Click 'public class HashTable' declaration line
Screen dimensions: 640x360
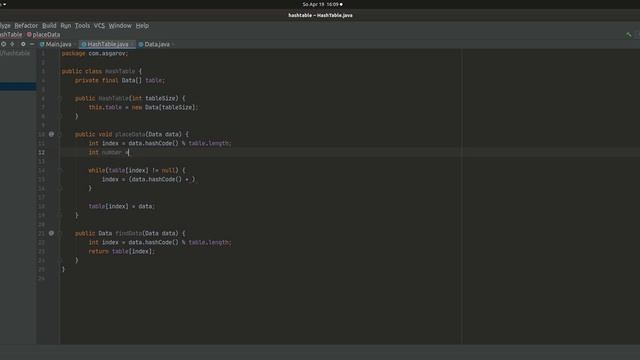[x=102, y=71]
